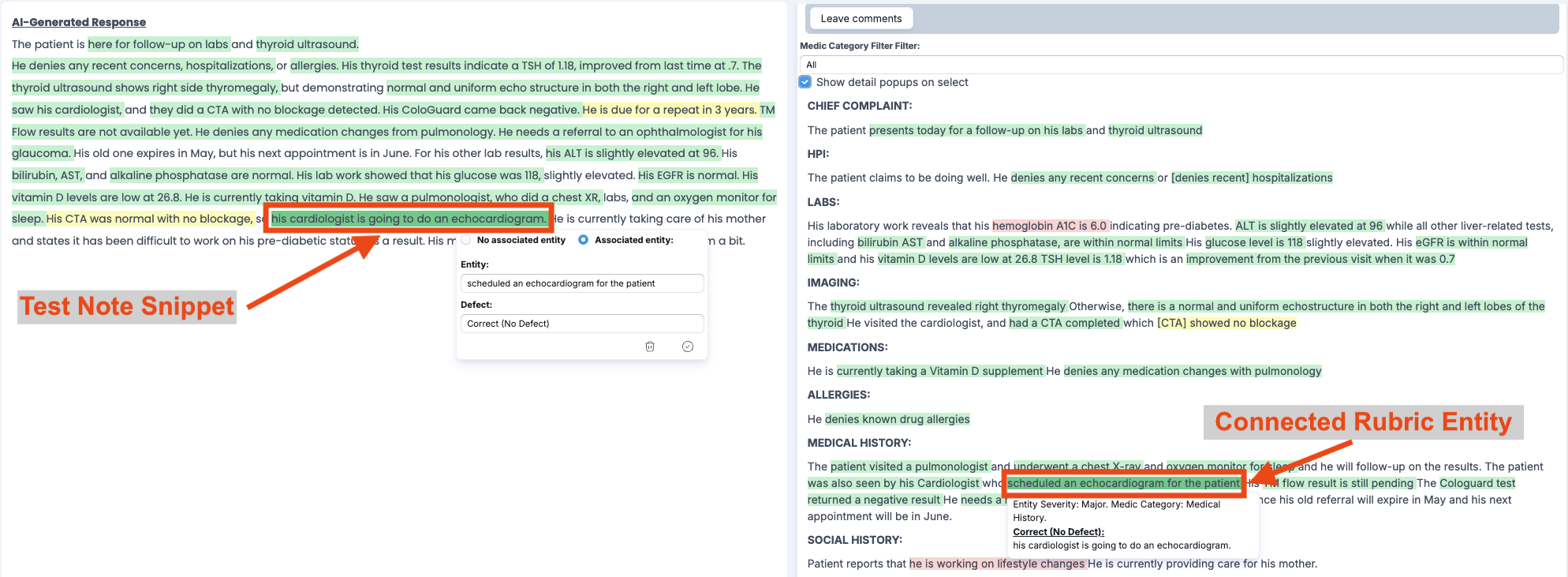Viewport: 1568px width, 577px height.
Task: Click the "his cardiologist is going to do an echocardiogram" snippet
Action: click(408, 219)
